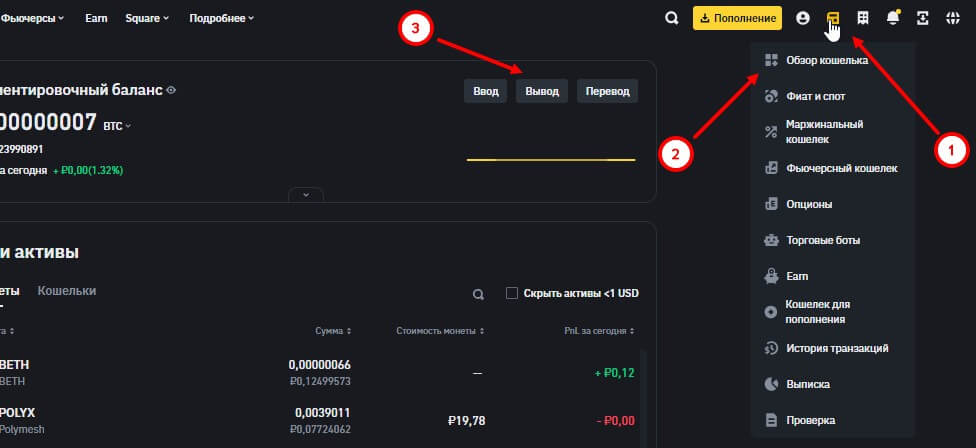The width and height of the screenshot is (976, 448).
Task: Expand the balance panel chevron
Action: click(x=305, y=194)
